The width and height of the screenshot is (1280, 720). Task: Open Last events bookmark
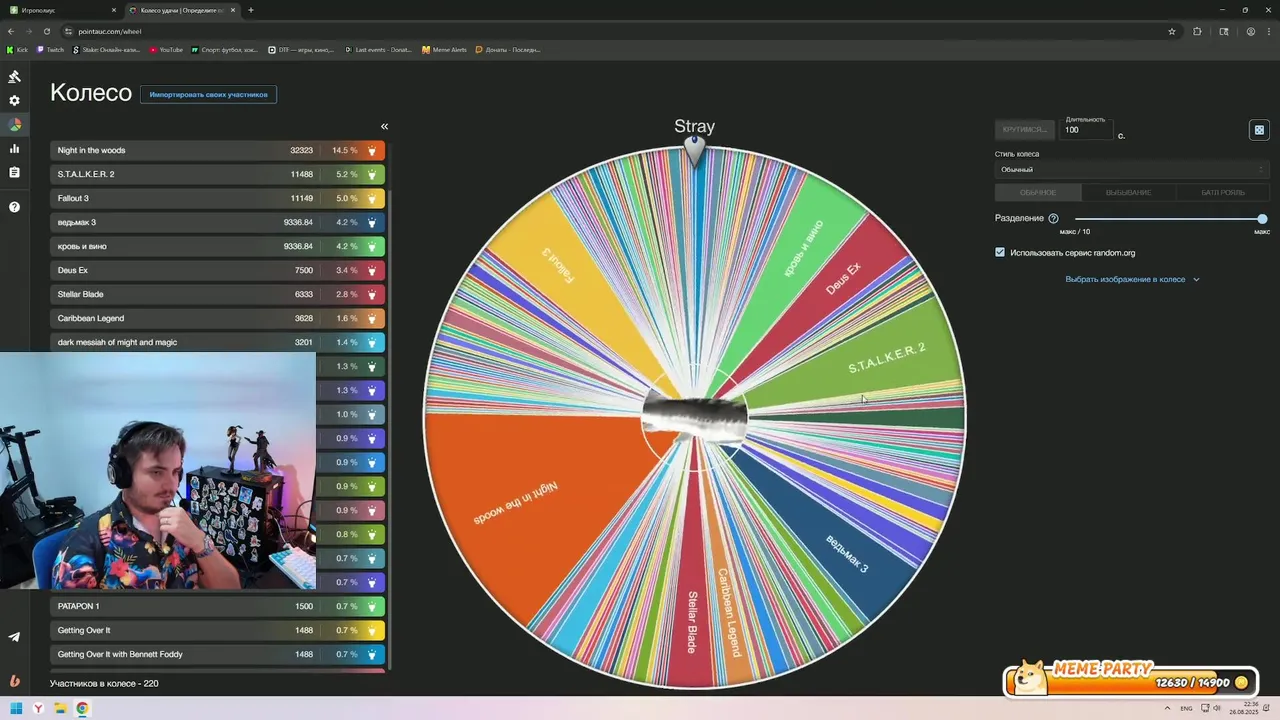(378, 49)
